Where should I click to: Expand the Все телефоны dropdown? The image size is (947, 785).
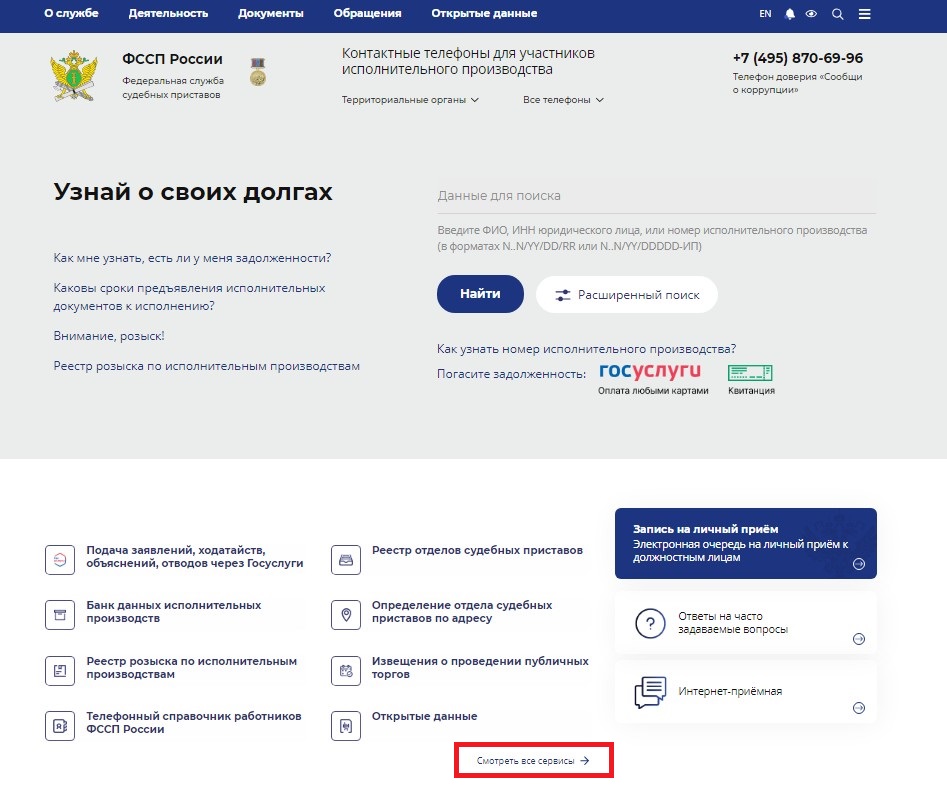coord(563,100)
